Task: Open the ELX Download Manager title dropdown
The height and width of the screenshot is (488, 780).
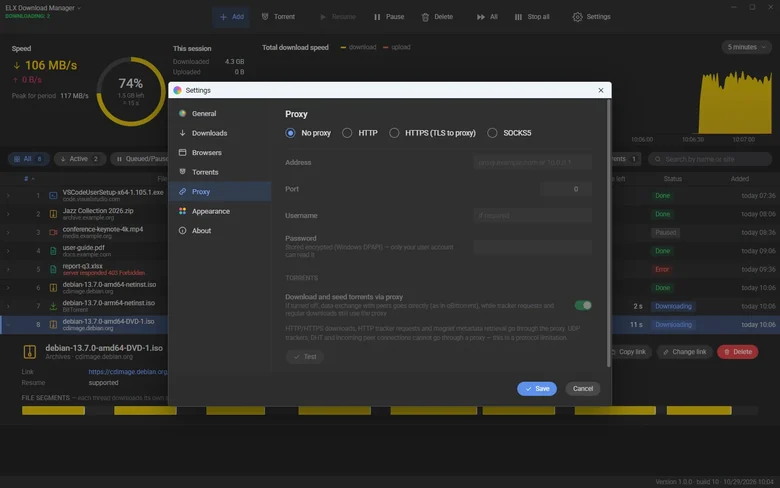Action: tap(43, 8)
